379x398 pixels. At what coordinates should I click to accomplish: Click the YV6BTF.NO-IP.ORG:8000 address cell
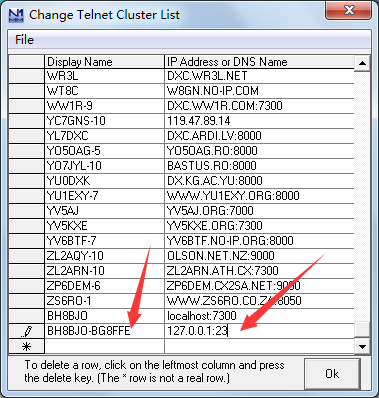click(x=259, y=241)
